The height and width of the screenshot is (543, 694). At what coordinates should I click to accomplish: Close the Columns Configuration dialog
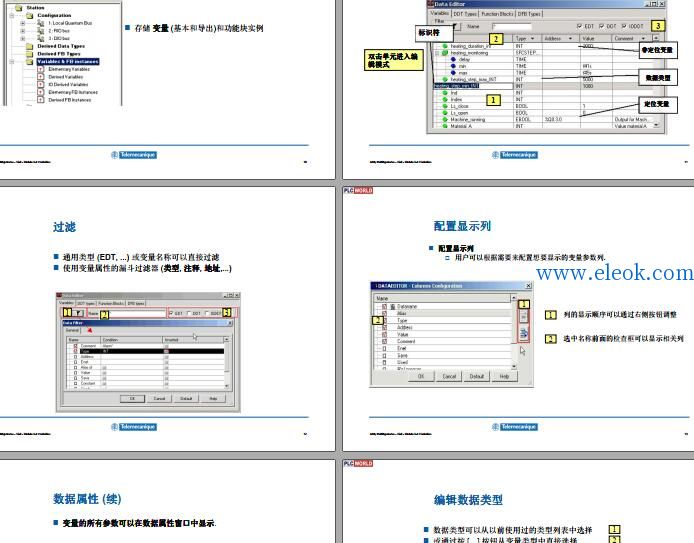click(x=528, y=286)
